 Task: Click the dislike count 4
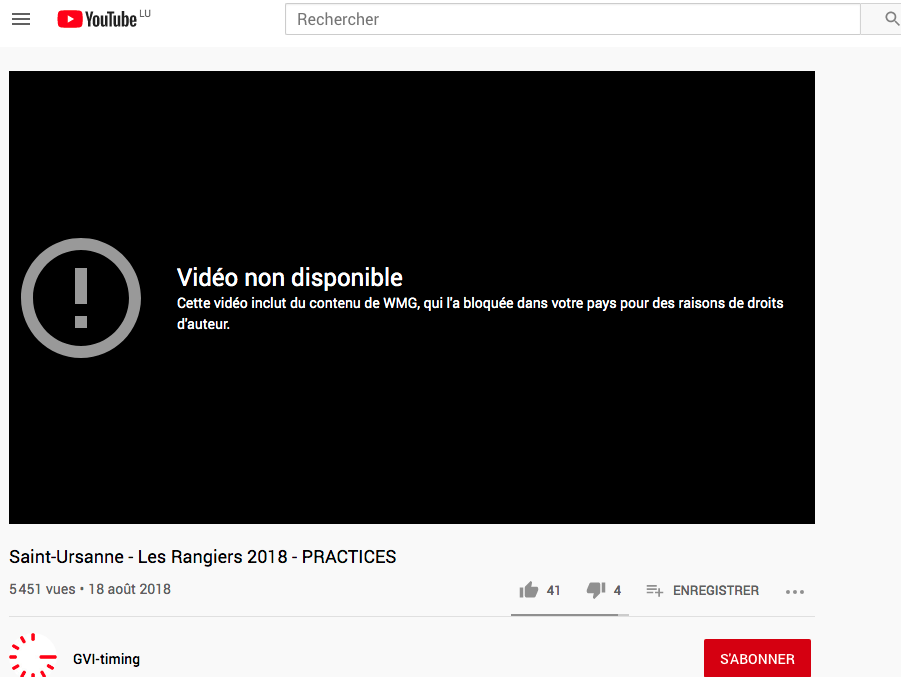617,590
